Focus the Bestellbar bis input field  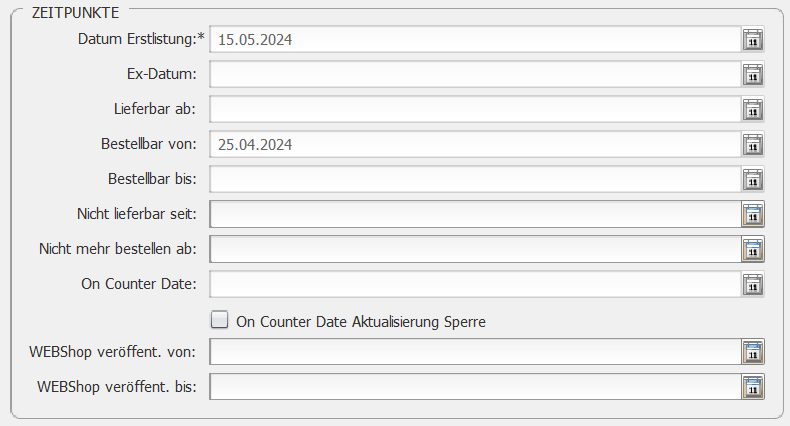(x=475, y=179)
